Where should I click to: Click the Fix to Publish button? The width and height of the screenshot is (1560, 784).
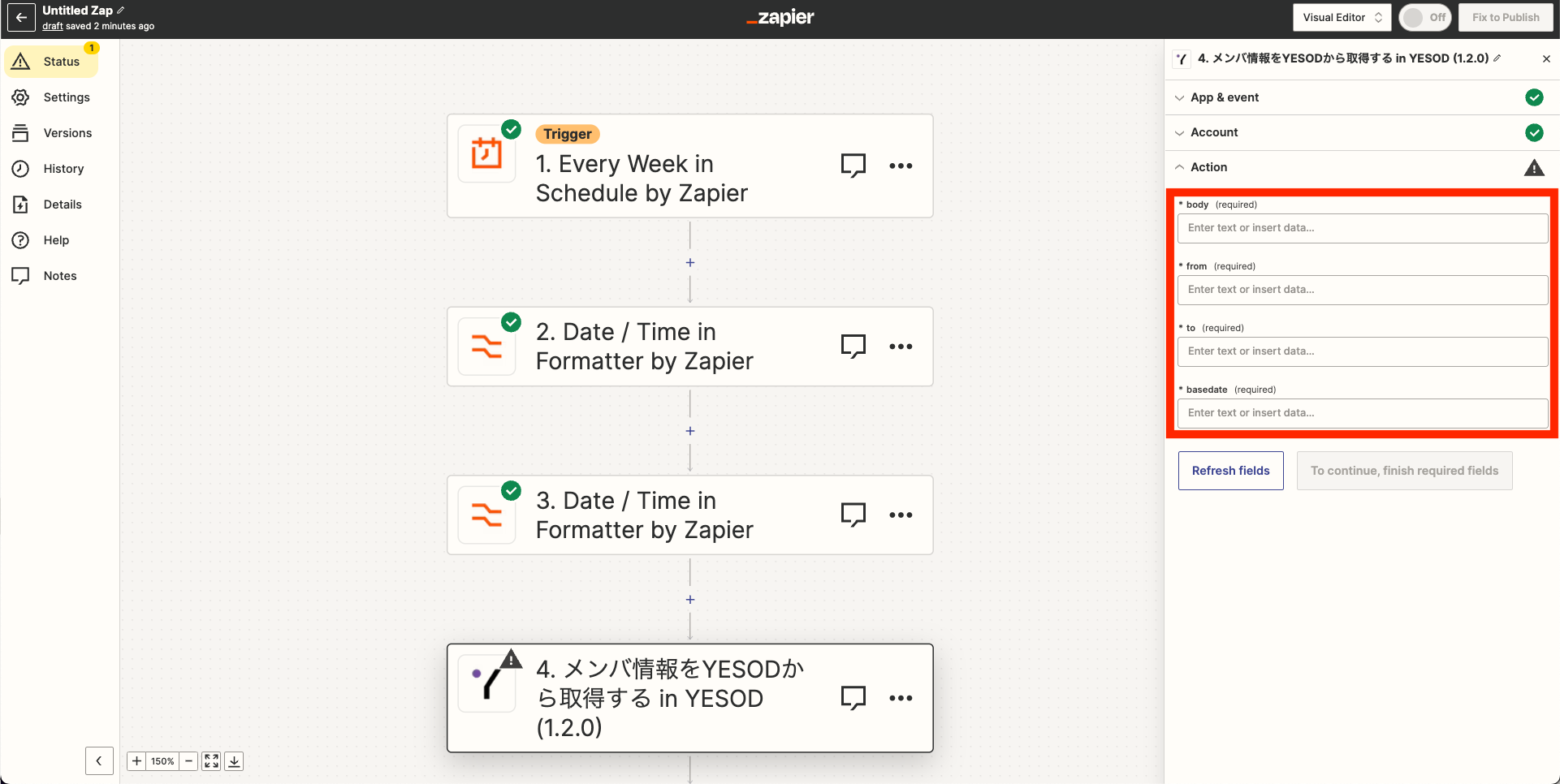point(1506,17)
